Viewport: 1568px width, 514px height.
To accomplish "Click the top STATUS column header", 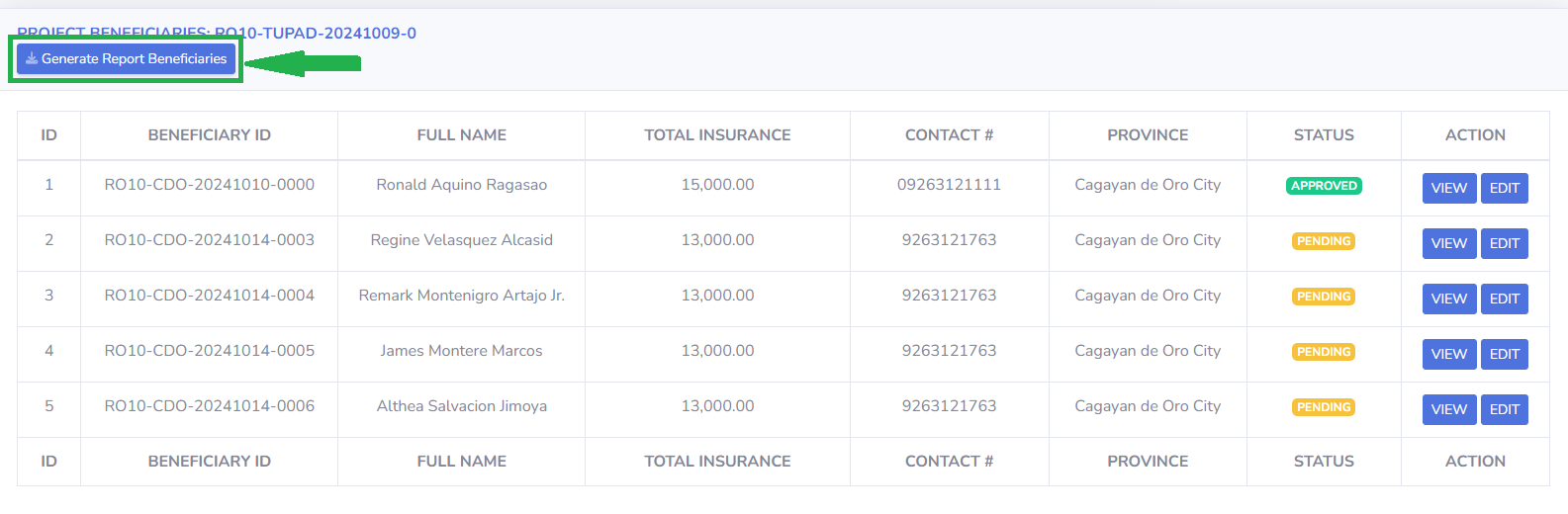I will [x=1324, y=135].
